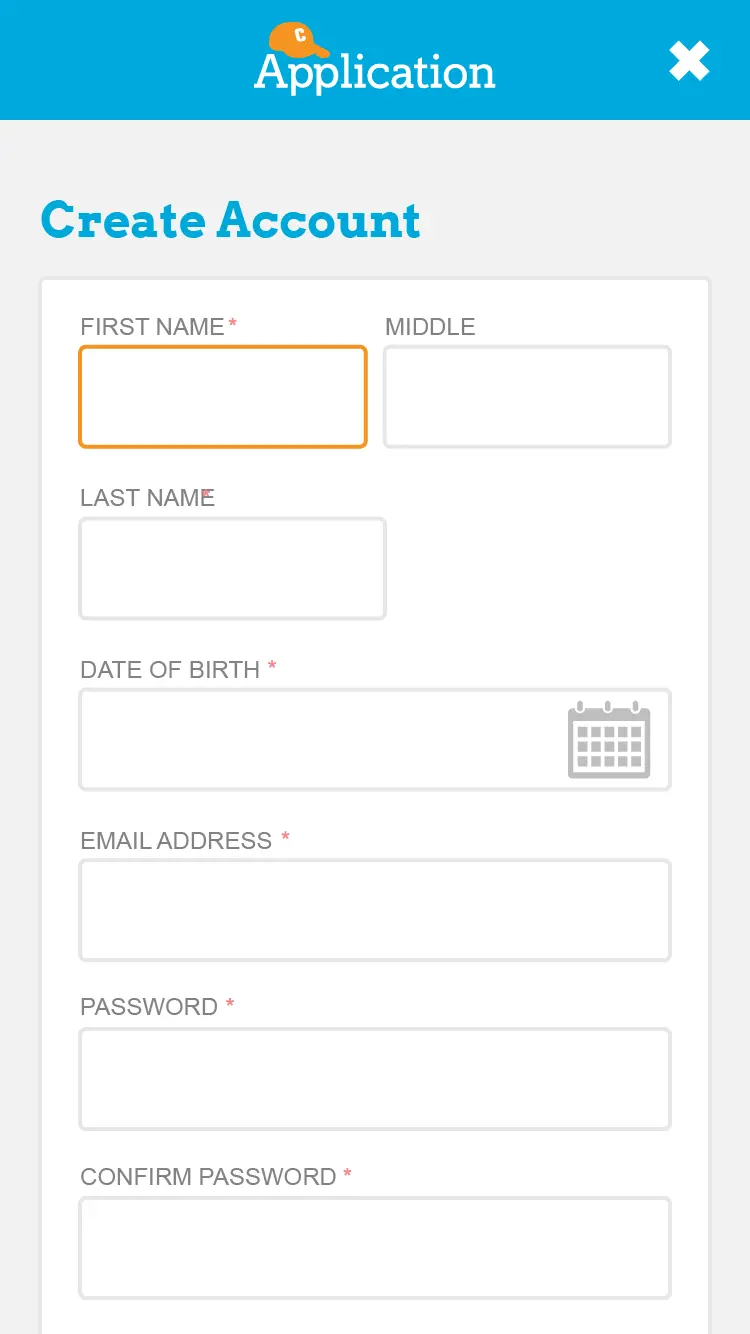This screenshot has height=1334, width=750.
Task: Click the EMAIL ADDRESS label text
Action: point(176,841)
